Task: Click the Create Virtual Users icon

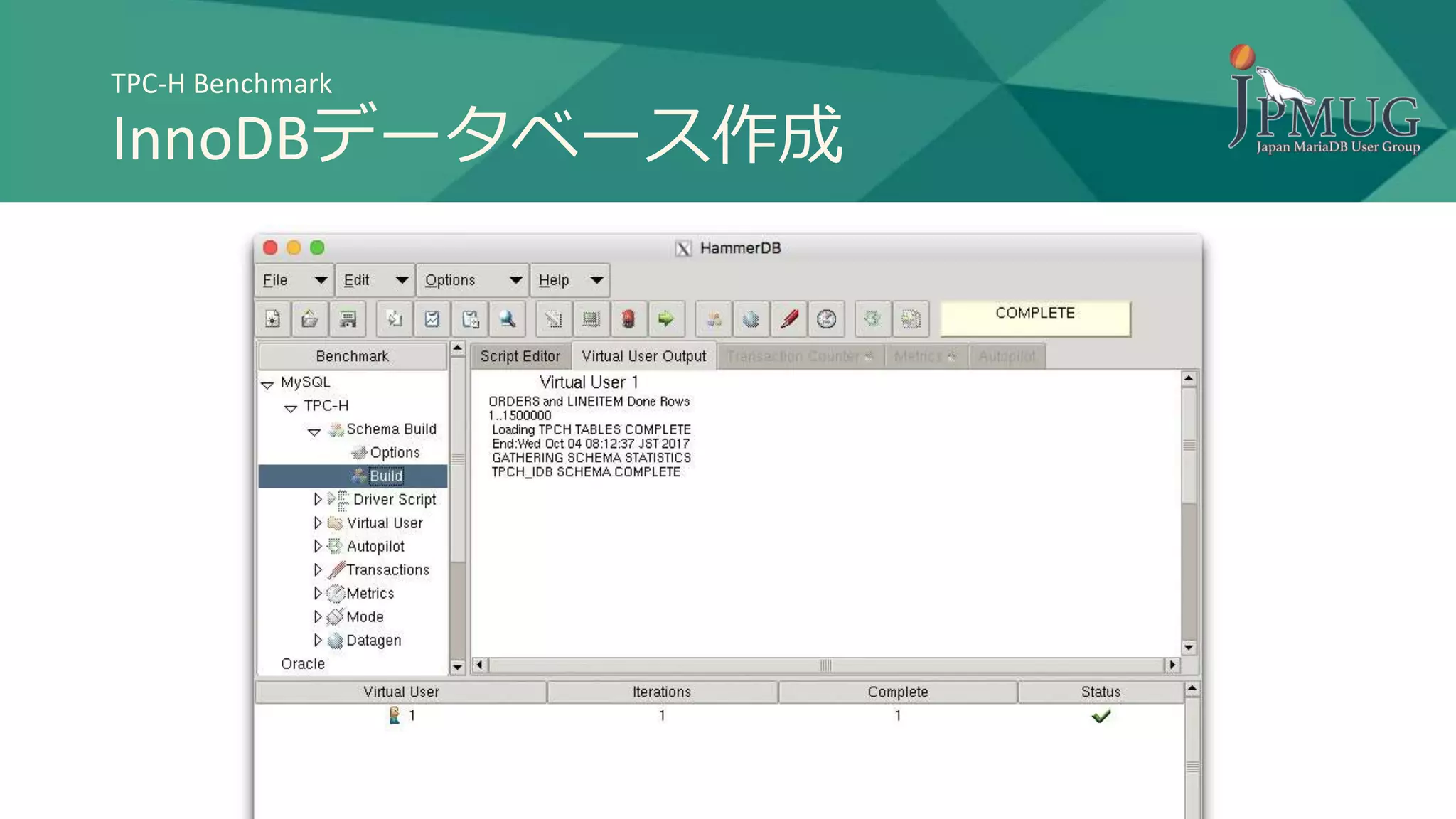Action: [x=591, y=319]
